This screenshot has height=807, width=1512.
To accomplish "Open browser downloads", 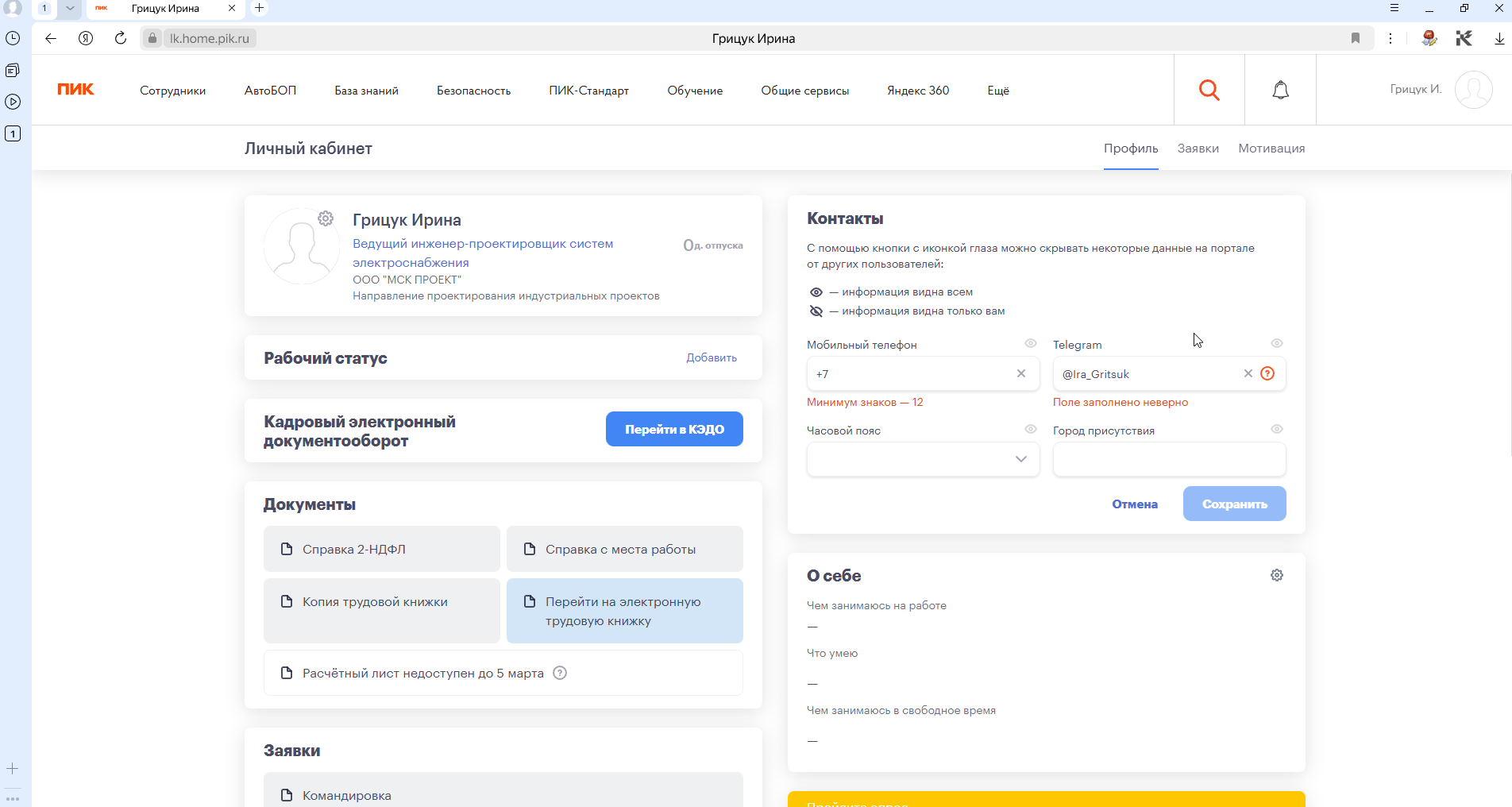I will (1499, 38).
